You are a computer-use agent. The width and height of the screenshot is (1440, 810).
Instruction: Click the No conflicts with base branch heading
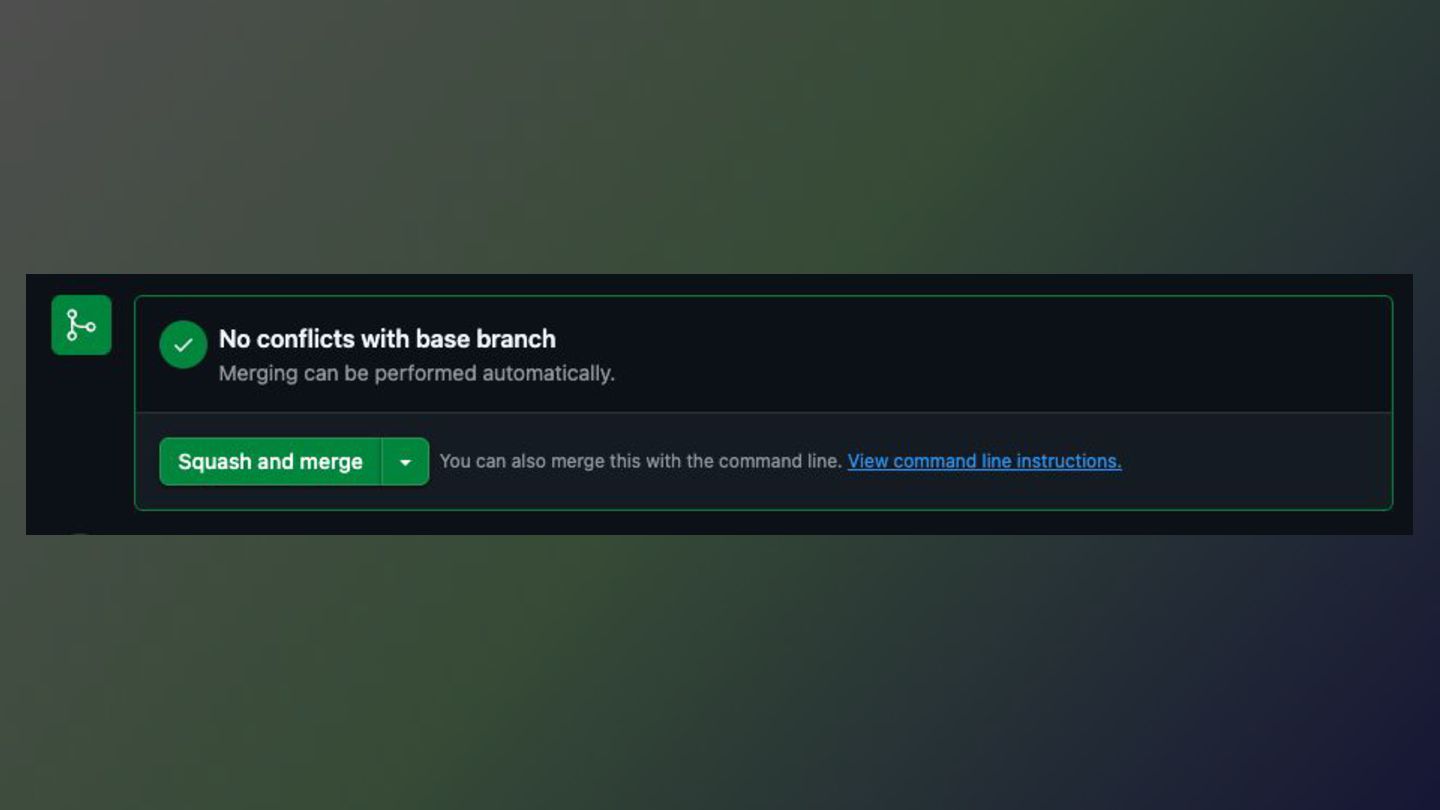point(387,339)
